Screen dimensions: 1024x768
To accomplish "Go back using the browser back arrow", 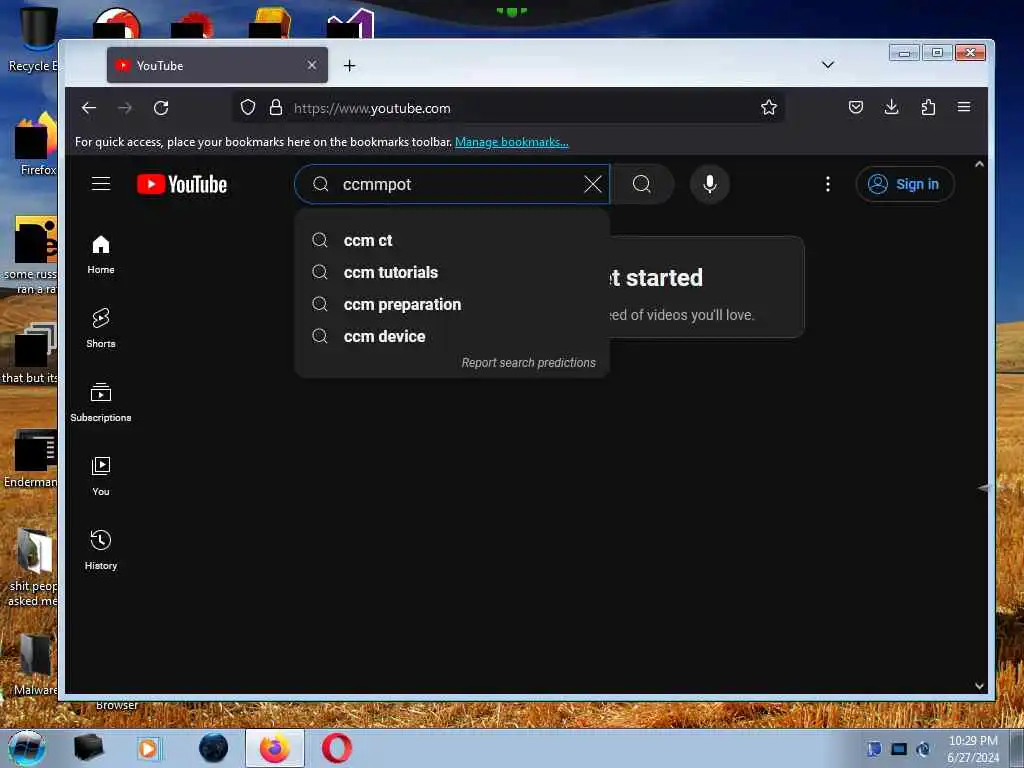I will coord(89,108).
